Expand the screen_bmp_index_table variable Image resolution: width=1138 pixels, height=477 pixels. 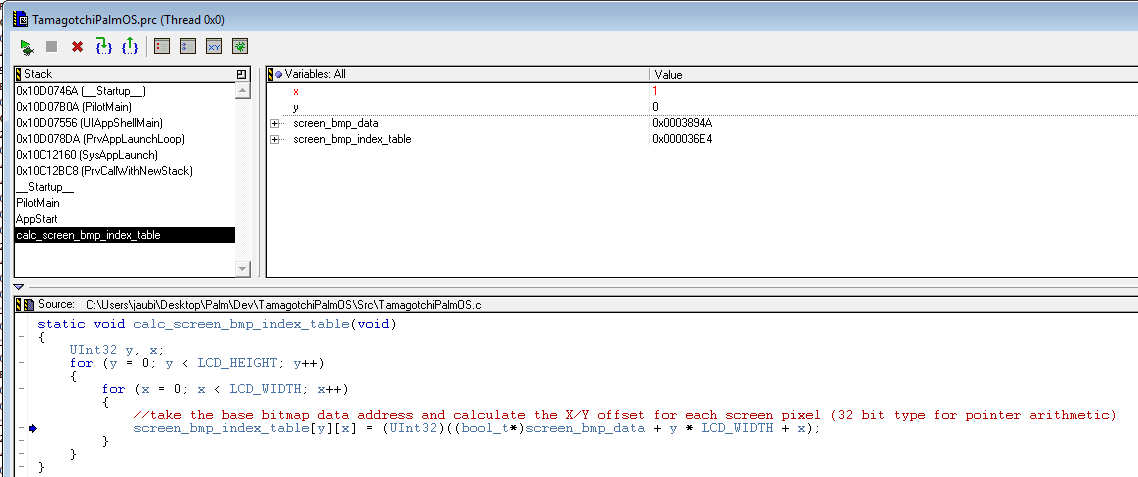coord(274,139)
